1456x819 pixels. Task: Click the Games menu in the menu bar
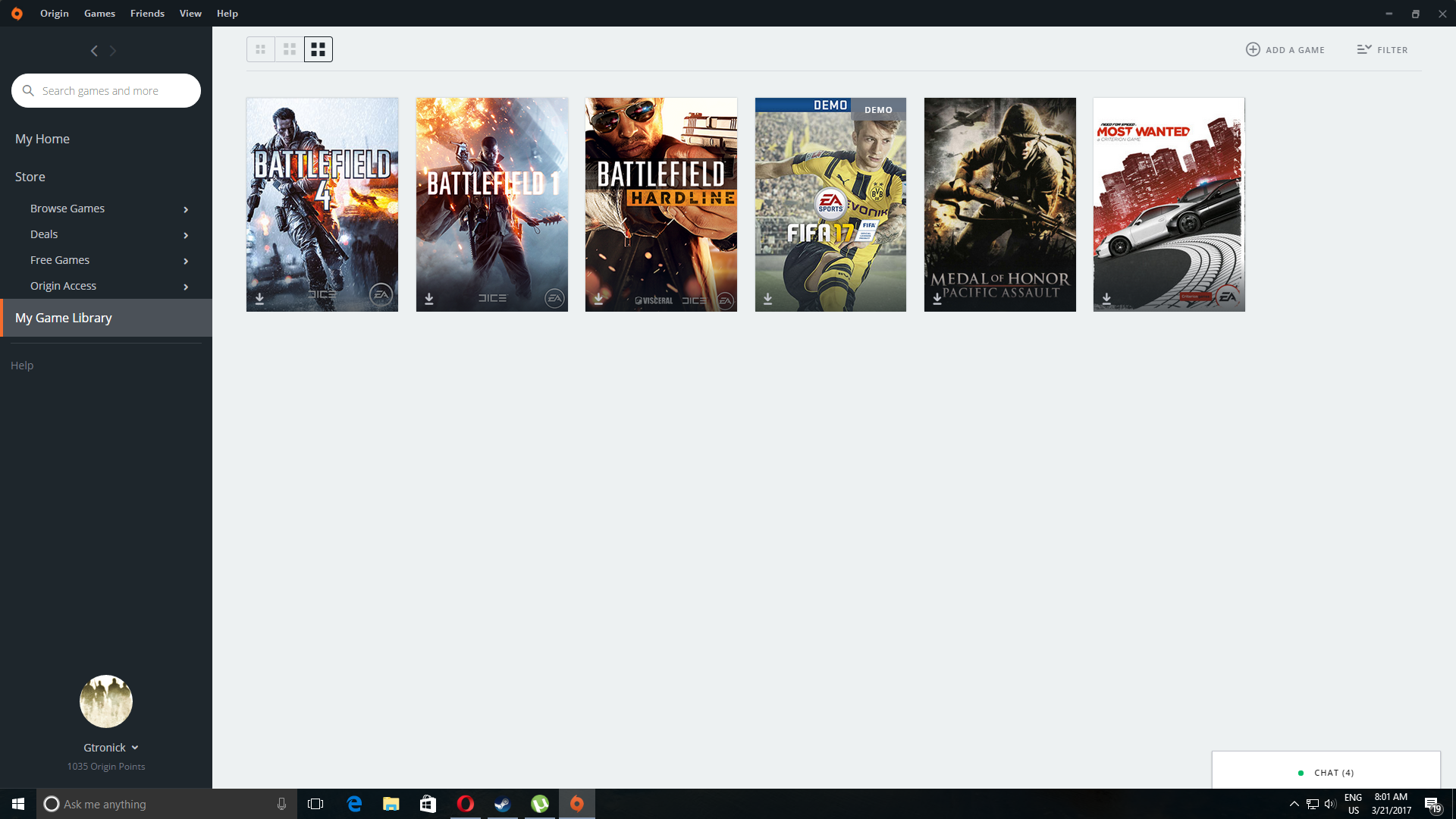(99, 13)
